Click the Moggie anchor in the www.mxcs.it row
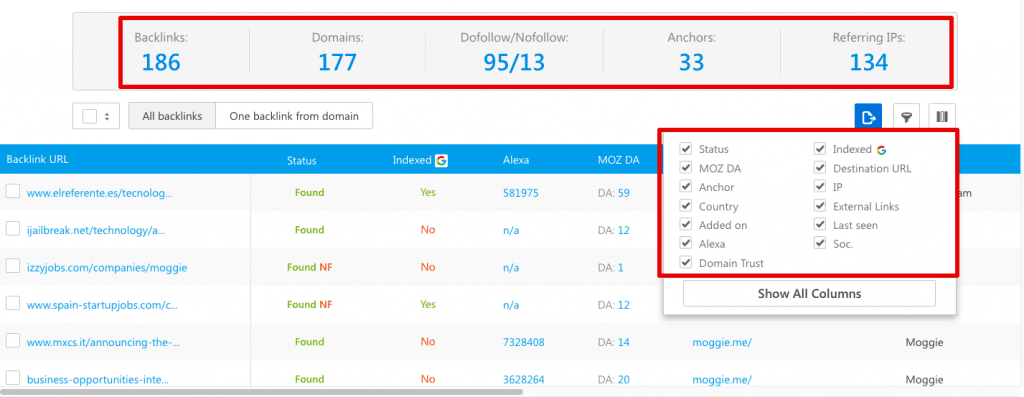1024x397 pixels. click(x=924, y=342)
